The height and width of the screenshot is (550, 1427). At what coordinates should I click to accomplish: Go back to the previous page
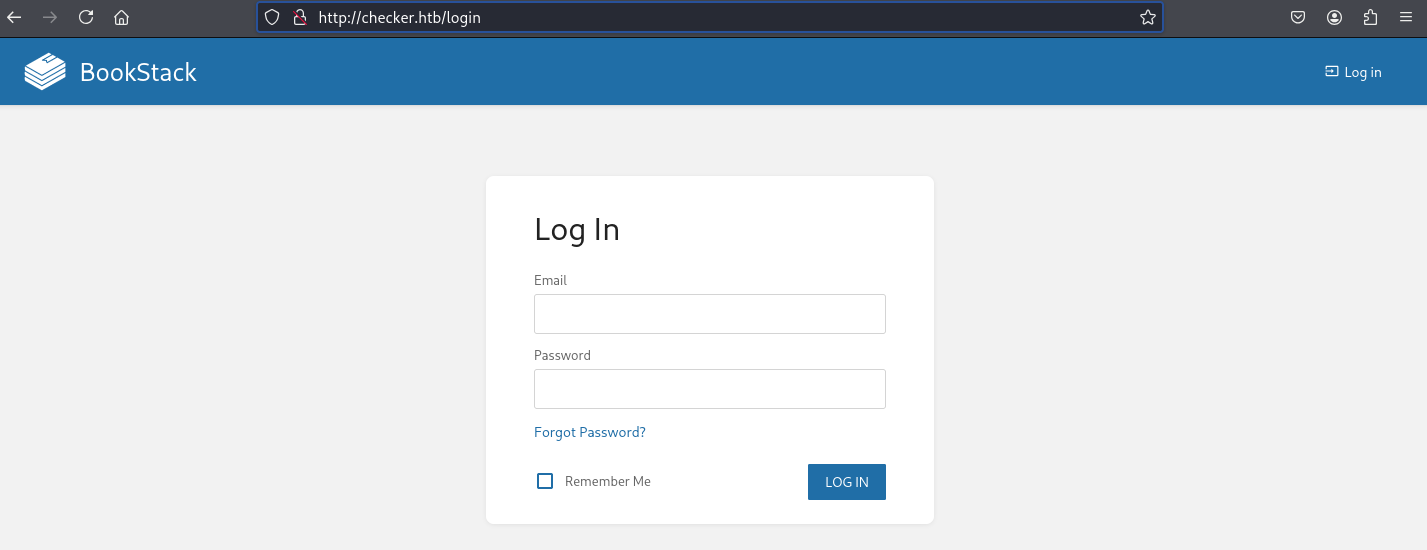tap(14, 17)
